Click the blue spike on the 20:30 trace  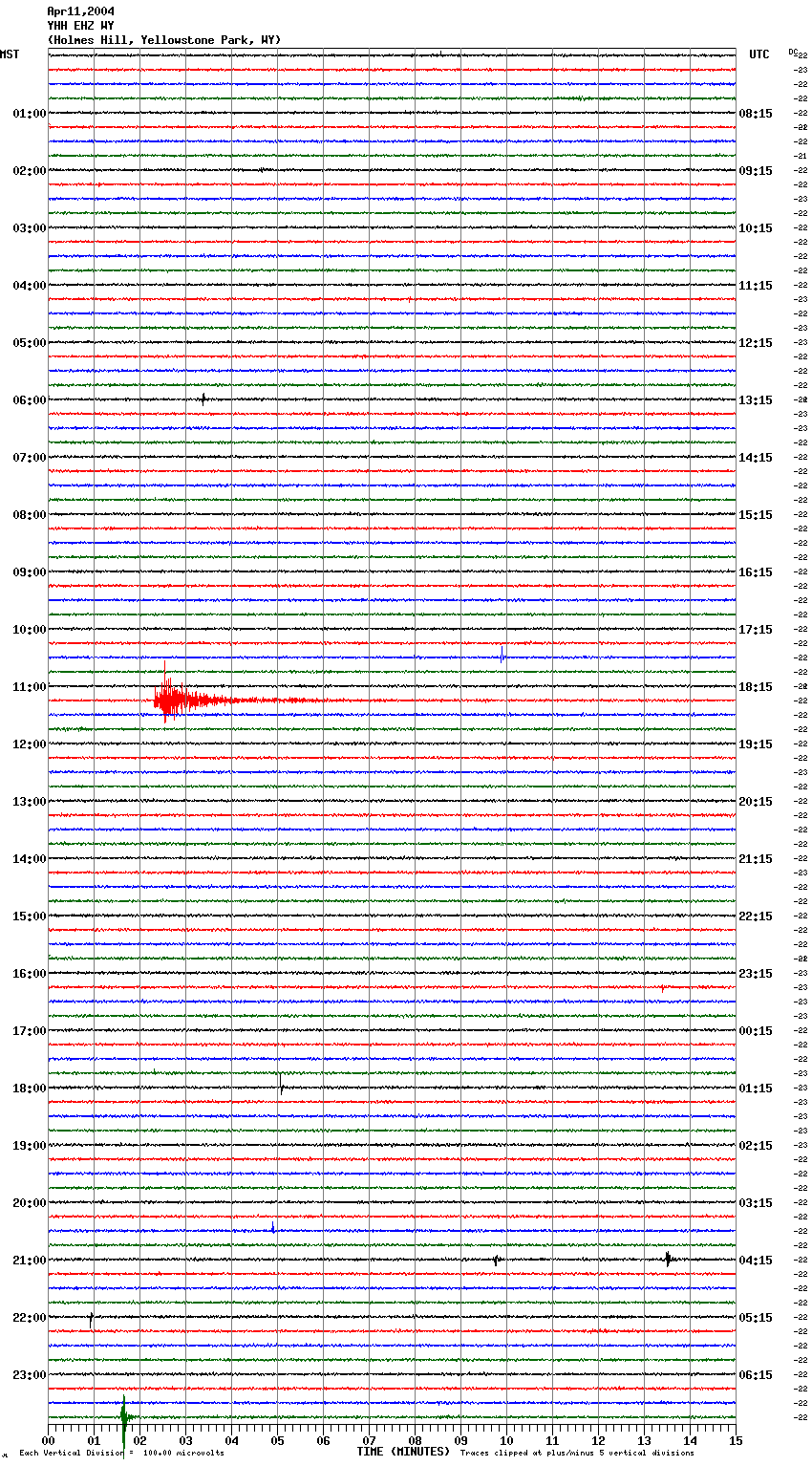point(273,1228)
